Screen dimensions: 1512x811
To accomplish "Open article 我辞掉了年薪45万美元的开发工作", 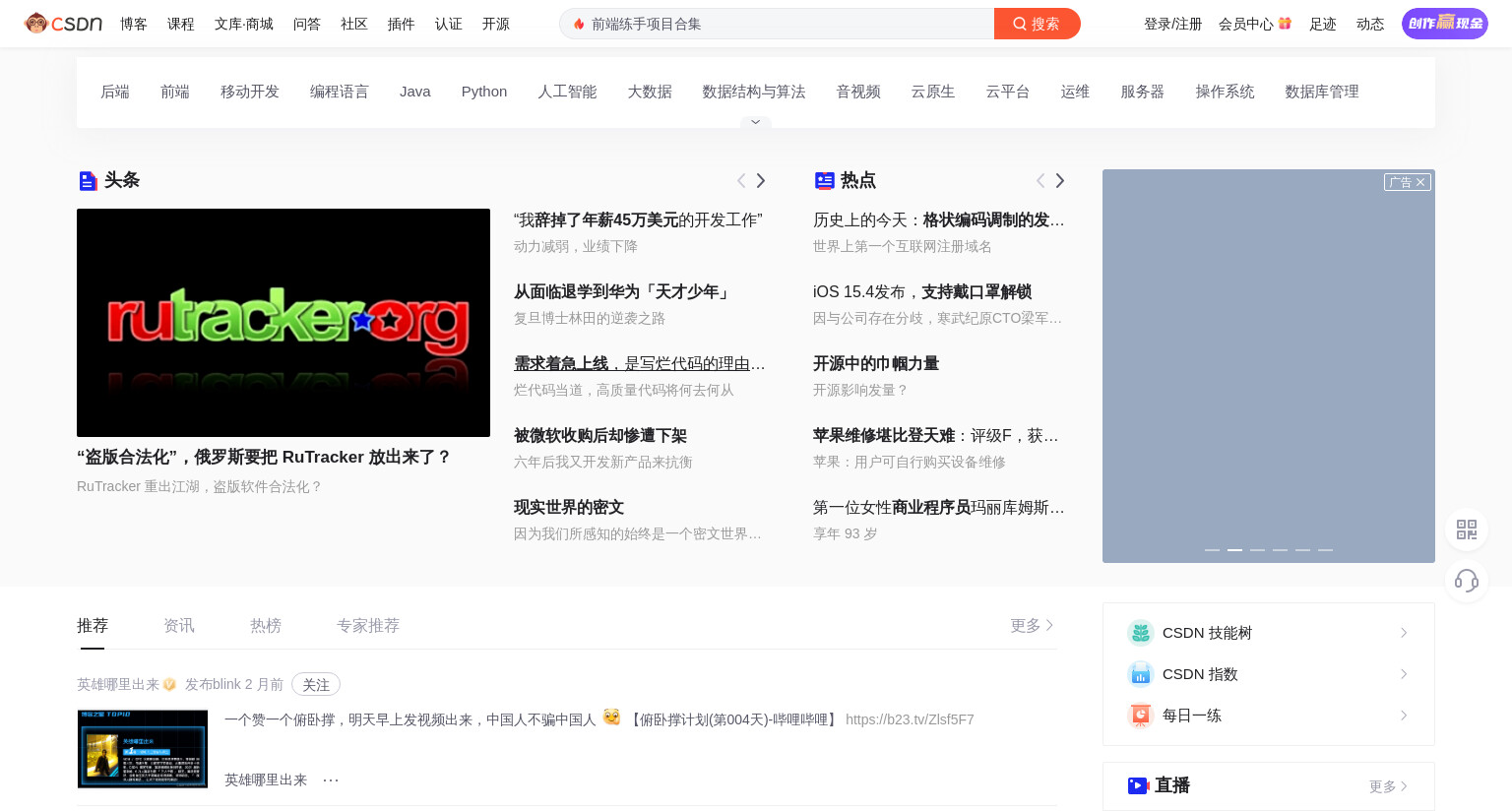I will point(638,219).
